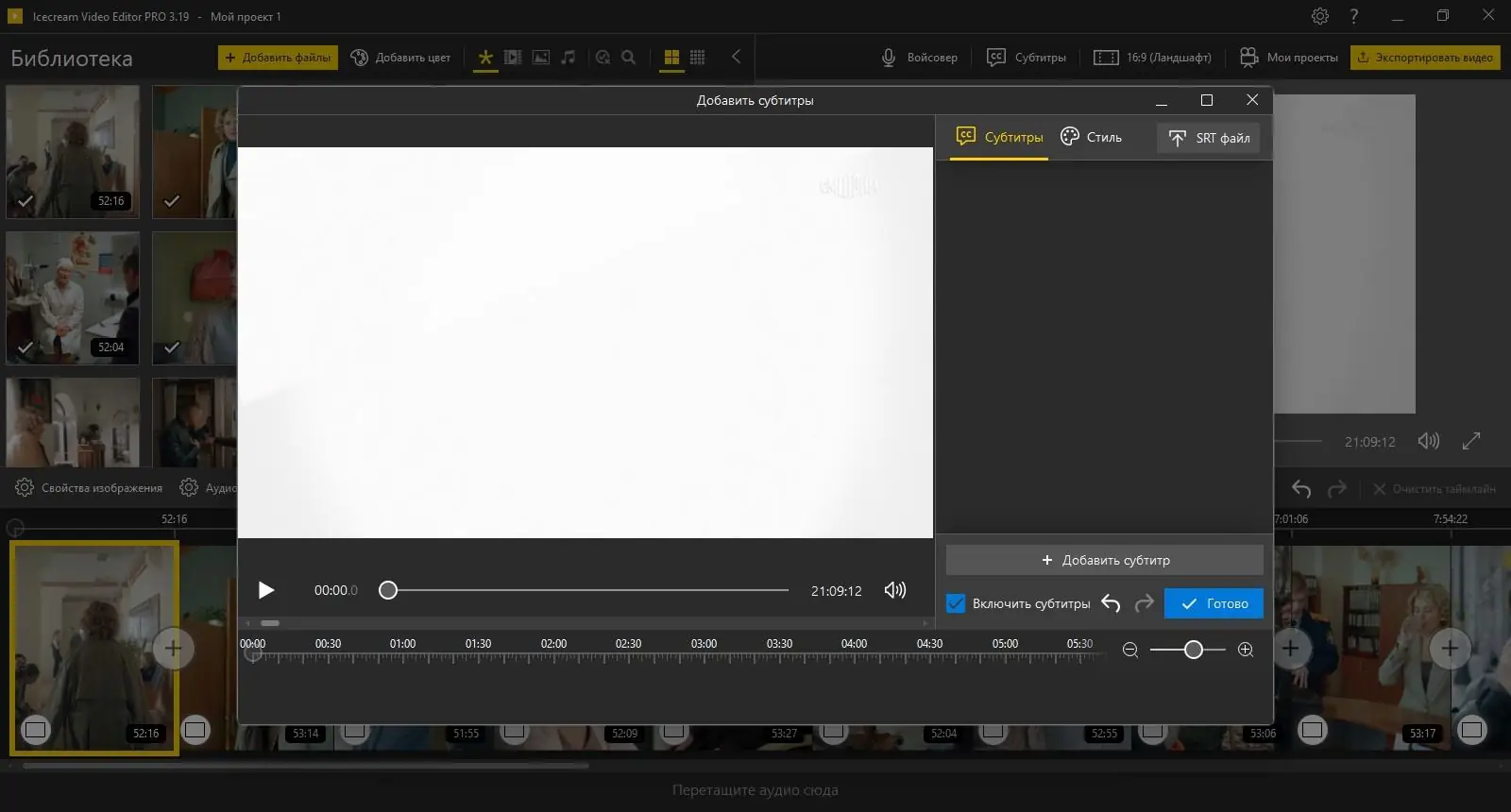Click the subtitle timeline zoom slider
This screenshot has width=1511, height=812.
pyautogui.click(x=1194, y=650)
